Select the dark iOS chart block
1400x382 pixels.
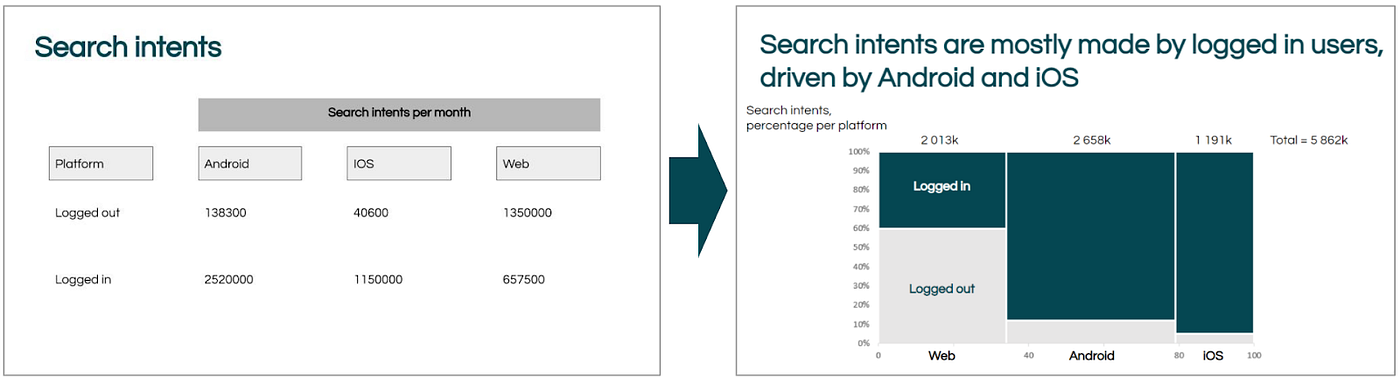pos(1214,242)
